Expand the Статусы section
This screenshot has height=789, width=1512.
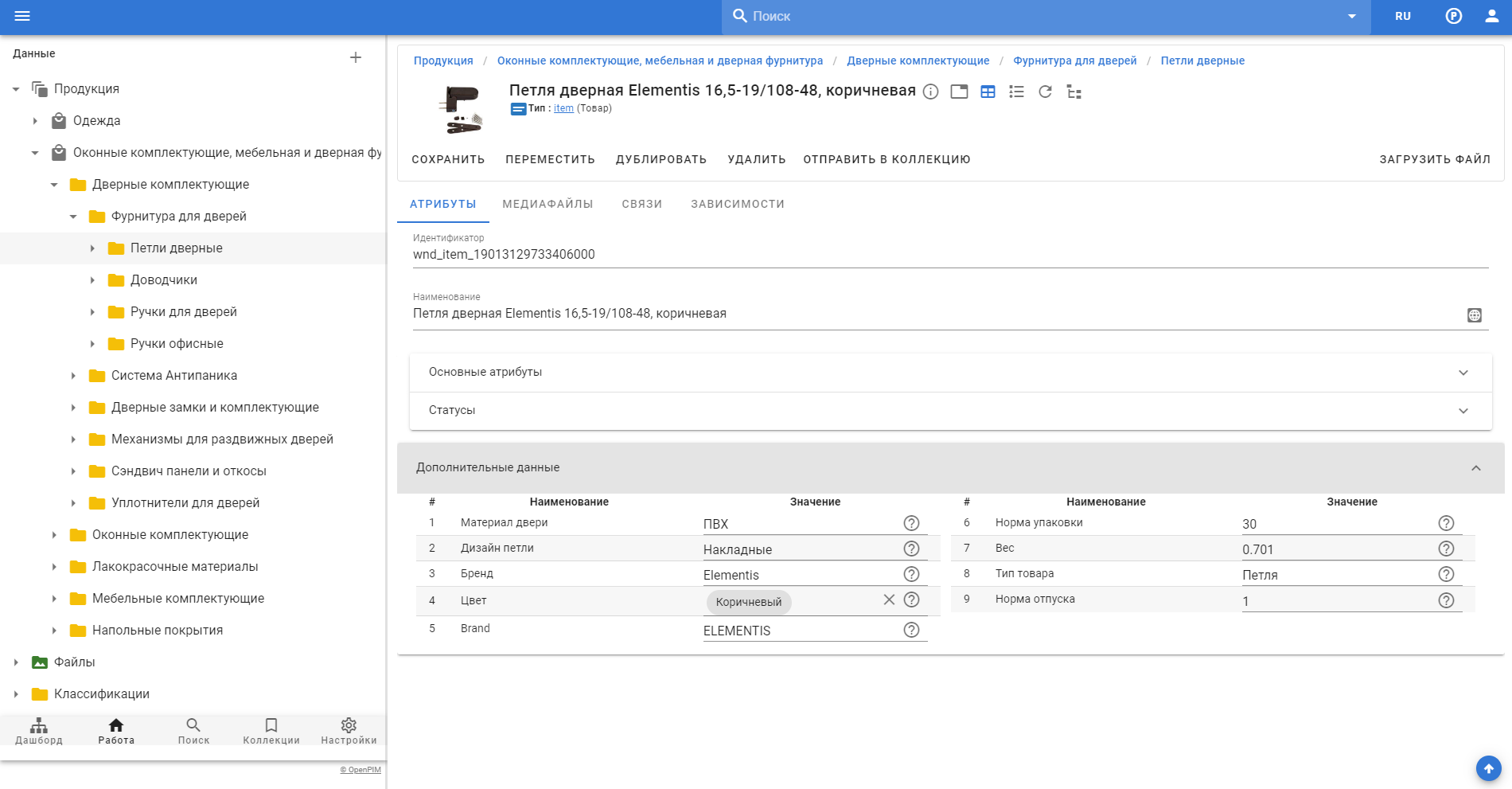click(1463, 411)
